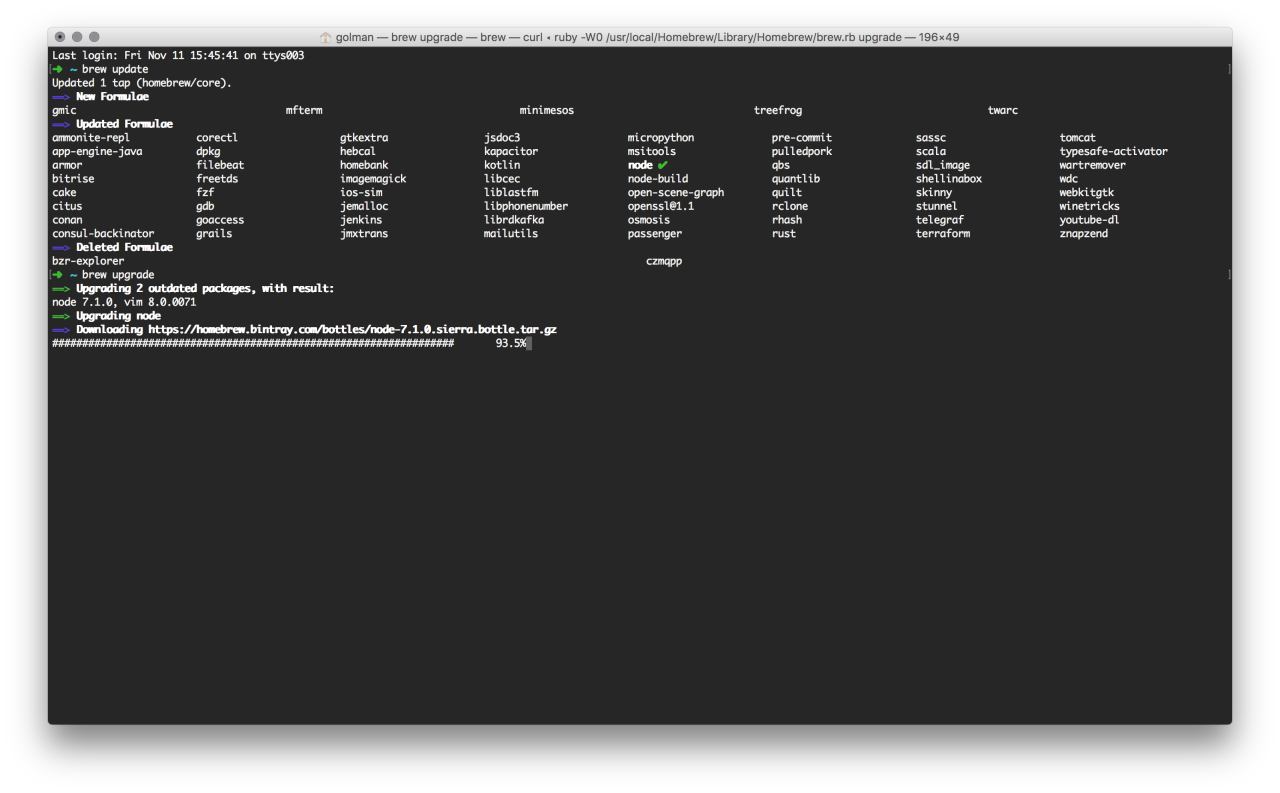Select the 'goaccess' formula
The height and width of the screenshot is (793, 1280).
(x=220, y=220)
